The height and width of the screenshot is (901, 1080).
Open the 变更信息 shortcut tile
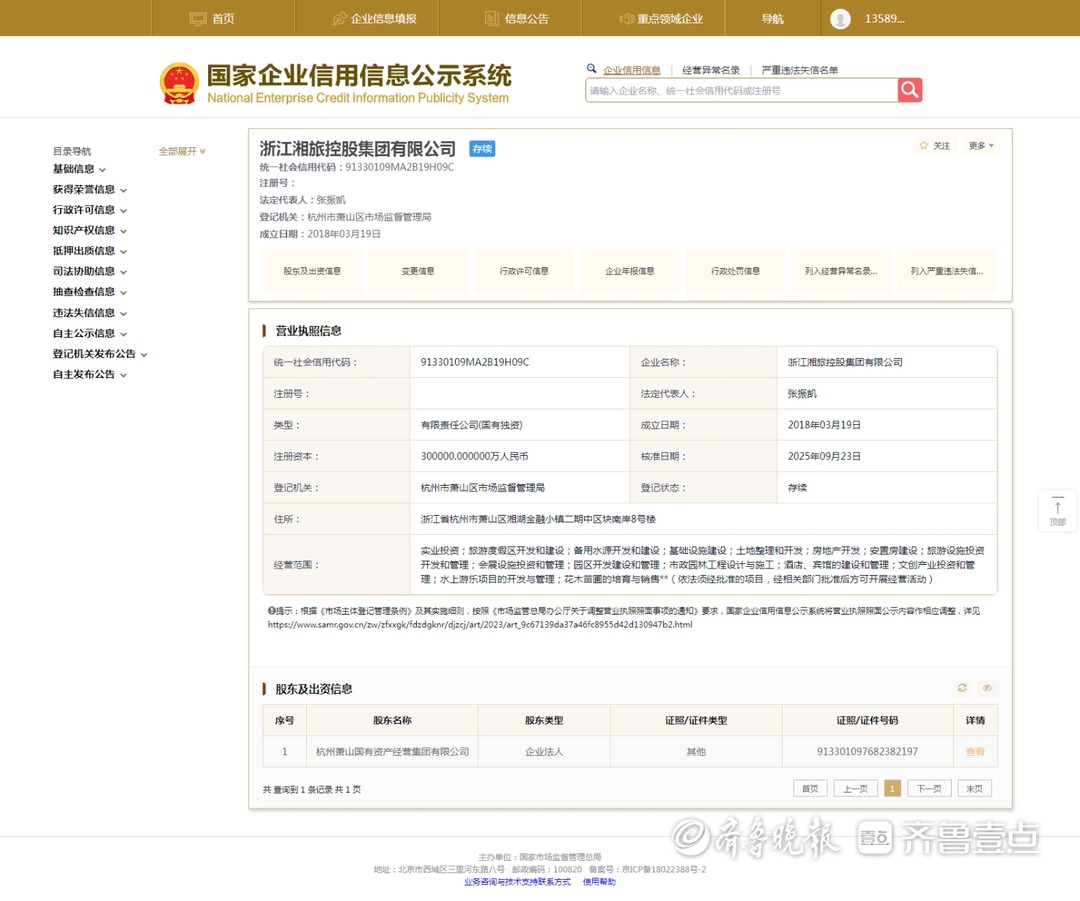[418, 271]
